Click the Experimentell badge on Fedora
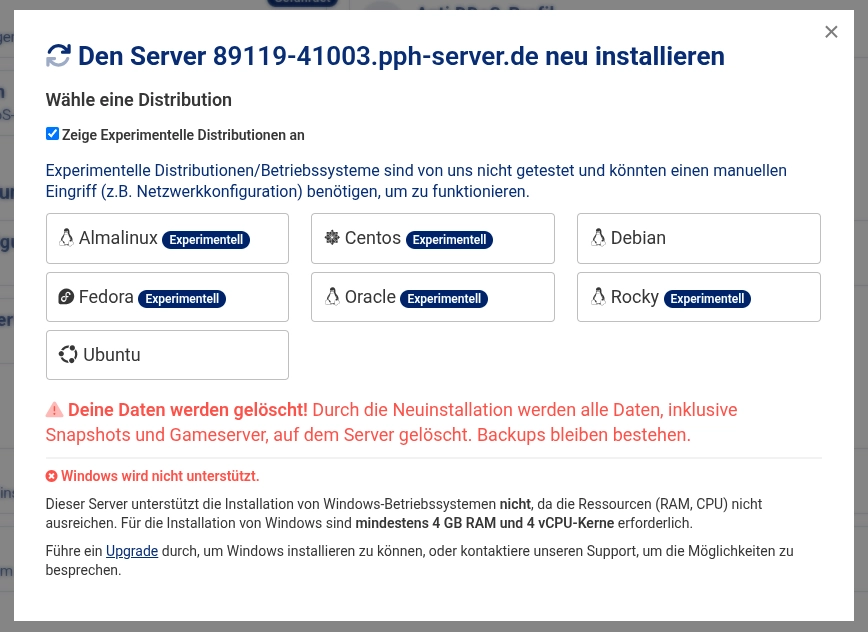The width and height of the screenshot is (868, 632). pos(182,299)
